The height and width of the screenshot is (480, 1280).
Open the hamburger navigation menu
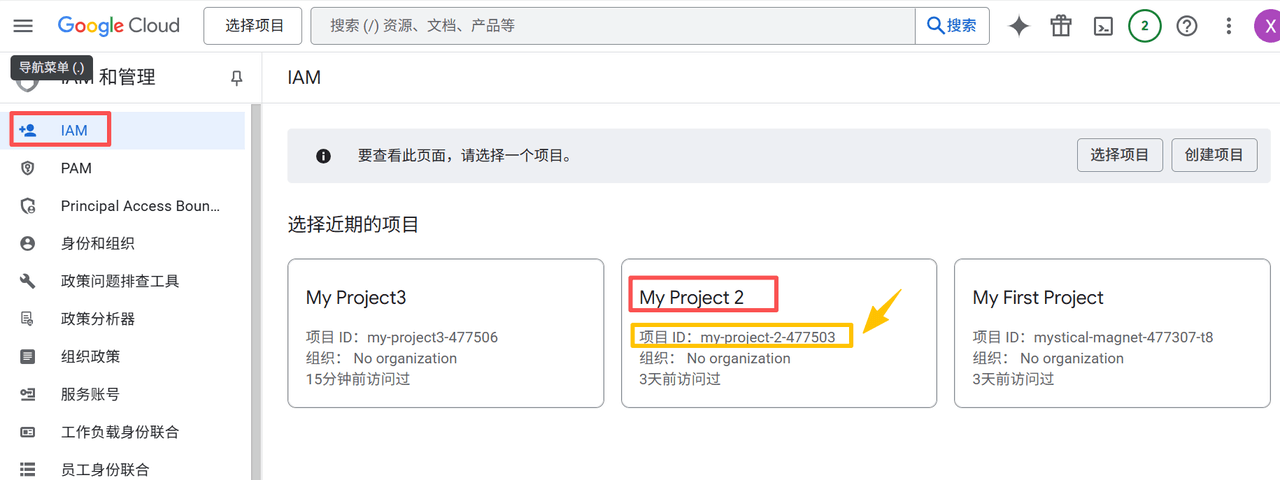pos(23,26)
